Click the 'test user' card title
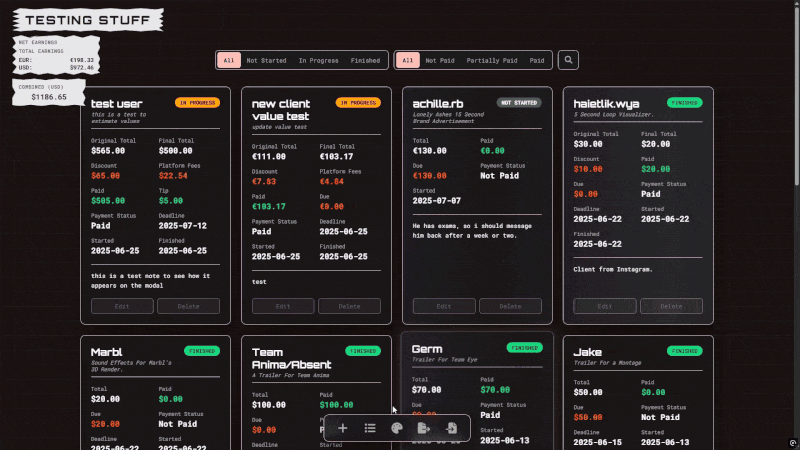 pos(116,104)
